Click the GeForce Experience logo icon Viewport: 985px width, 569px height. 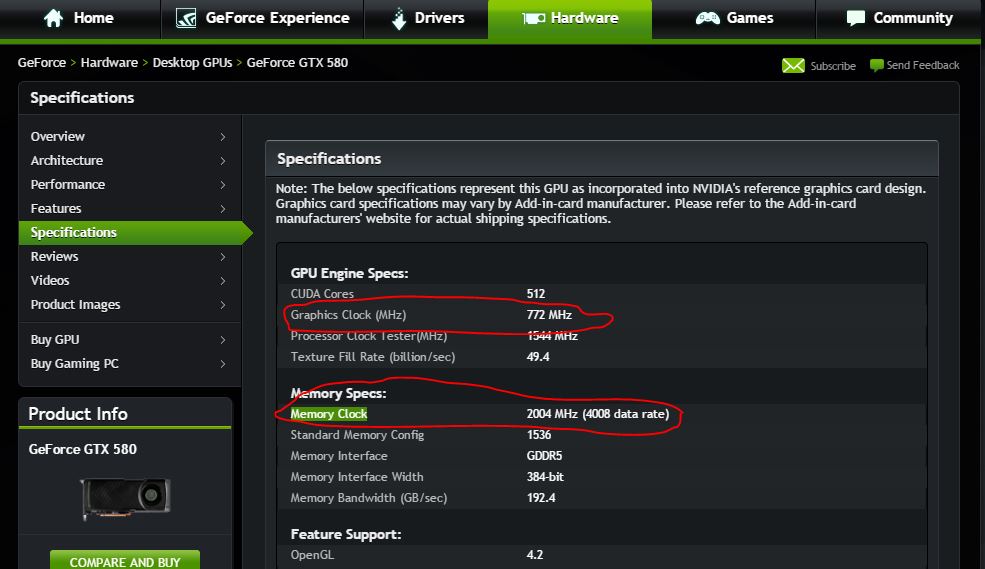pos(186,18)
